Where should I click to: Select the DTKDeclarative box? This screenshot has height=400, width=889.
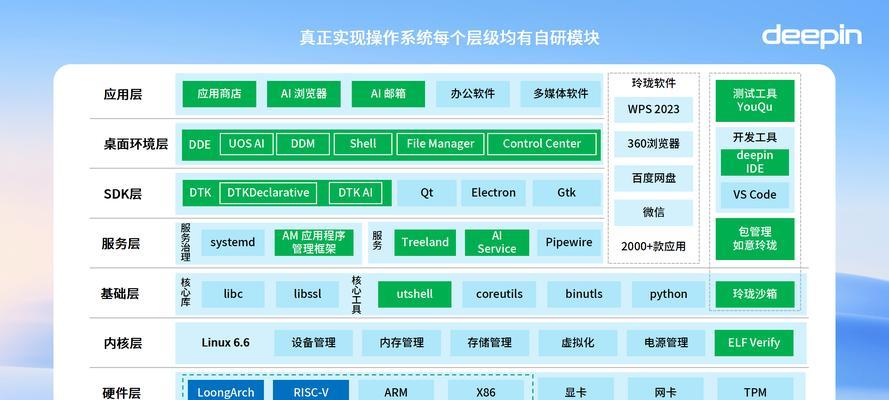pos(268,193)
